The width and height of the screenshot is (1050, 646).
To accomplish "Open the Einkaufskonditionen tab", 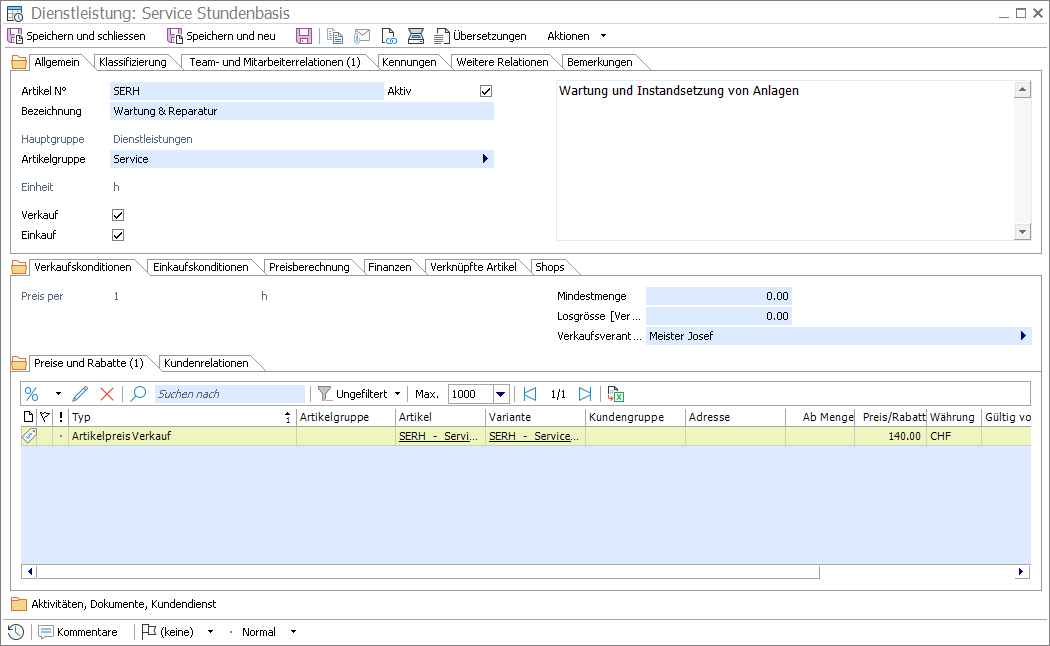I will tap(200, 267).
